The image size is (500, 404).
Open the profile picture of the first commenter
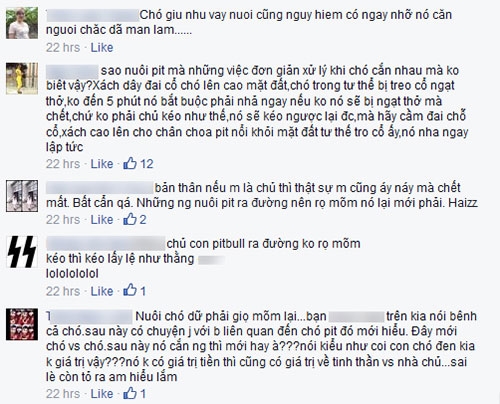[x=22, y=23]
